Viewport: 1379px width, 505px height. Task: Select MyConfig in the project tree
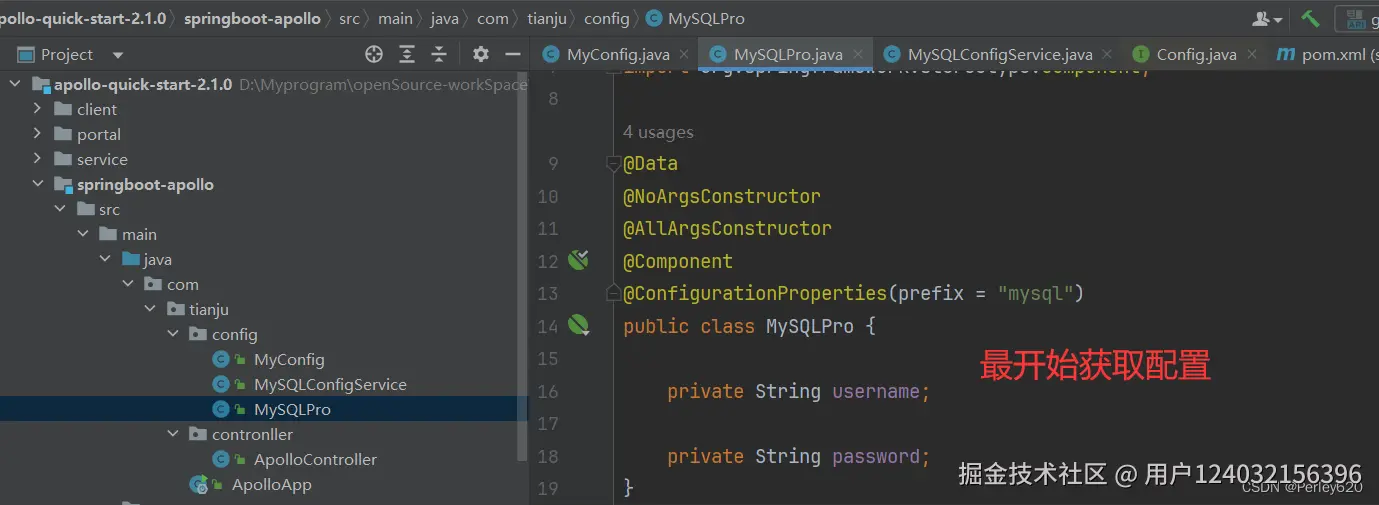point(289,359)
